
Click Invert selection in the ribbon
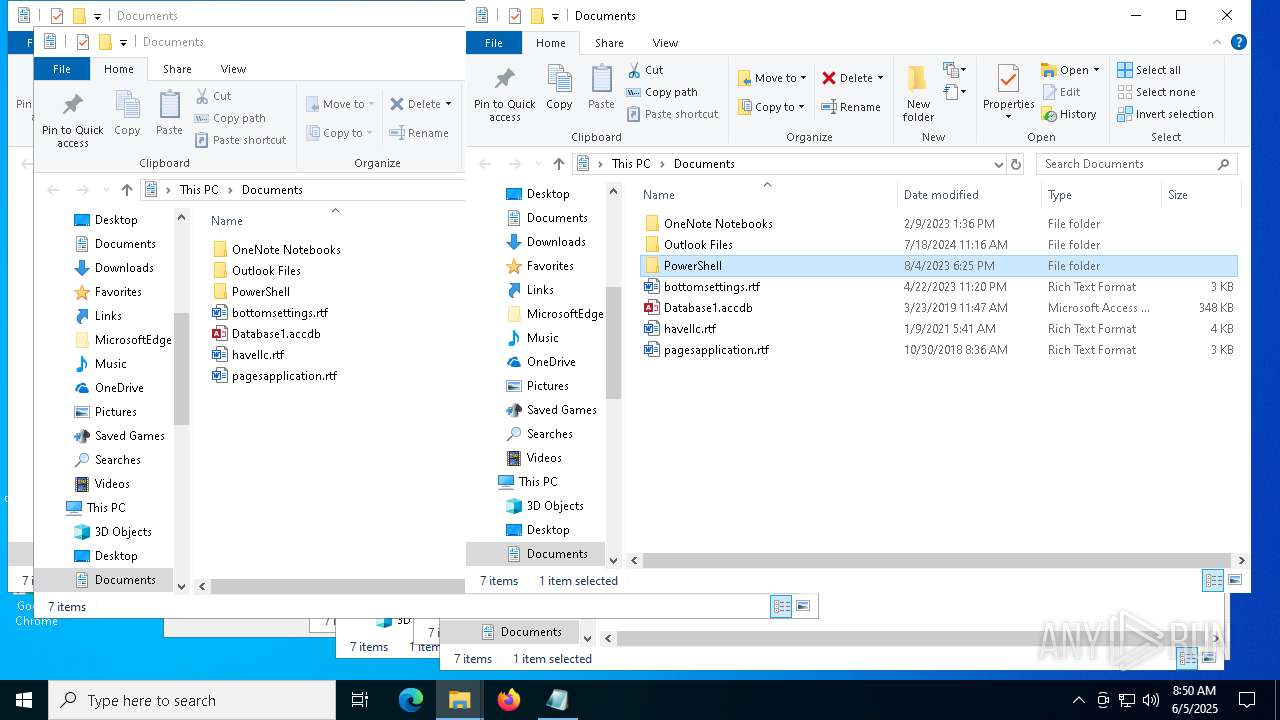click(x=1165, y=114)
